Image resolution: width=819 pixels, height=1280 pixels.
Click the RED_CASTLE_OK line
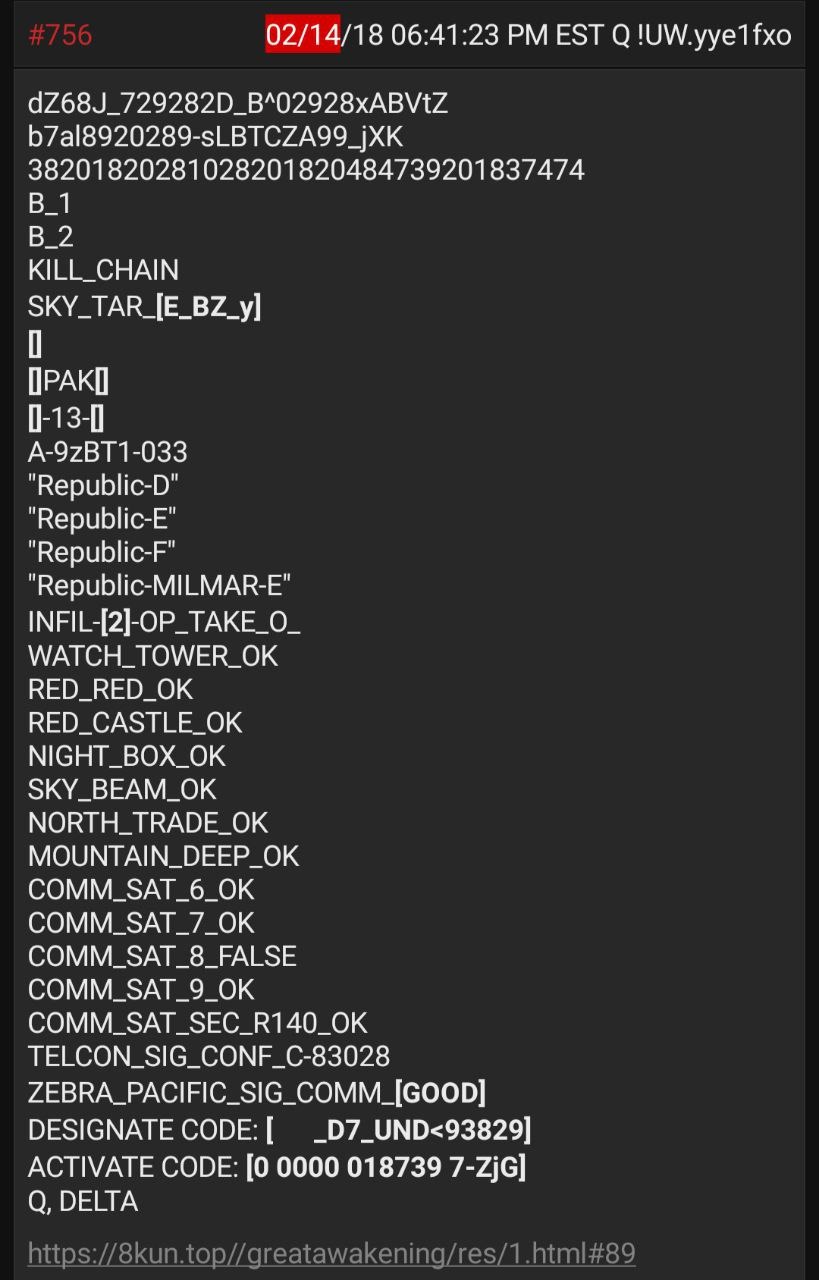(135, 722)
